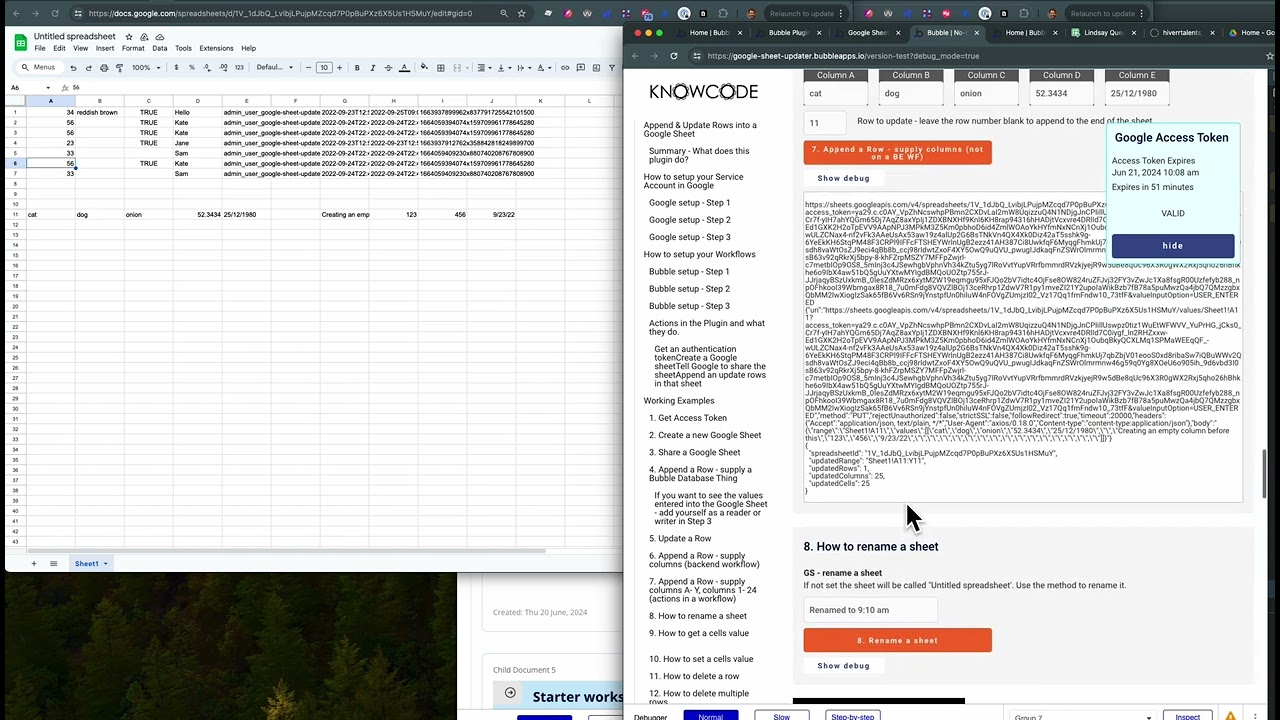Open the Group 7 dropdown in debugger bar
Viewport: 1280px width, 720px height.
[1085, 717]
